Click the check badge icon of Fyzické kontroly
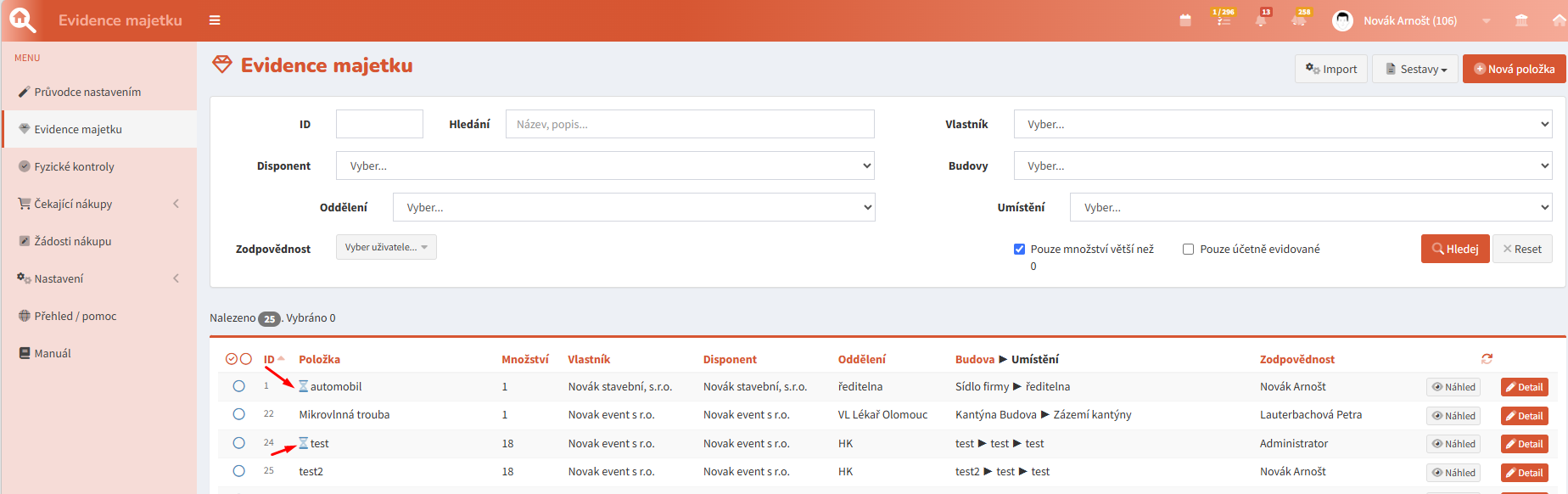1568x494 pixels. tap(25, 166)
